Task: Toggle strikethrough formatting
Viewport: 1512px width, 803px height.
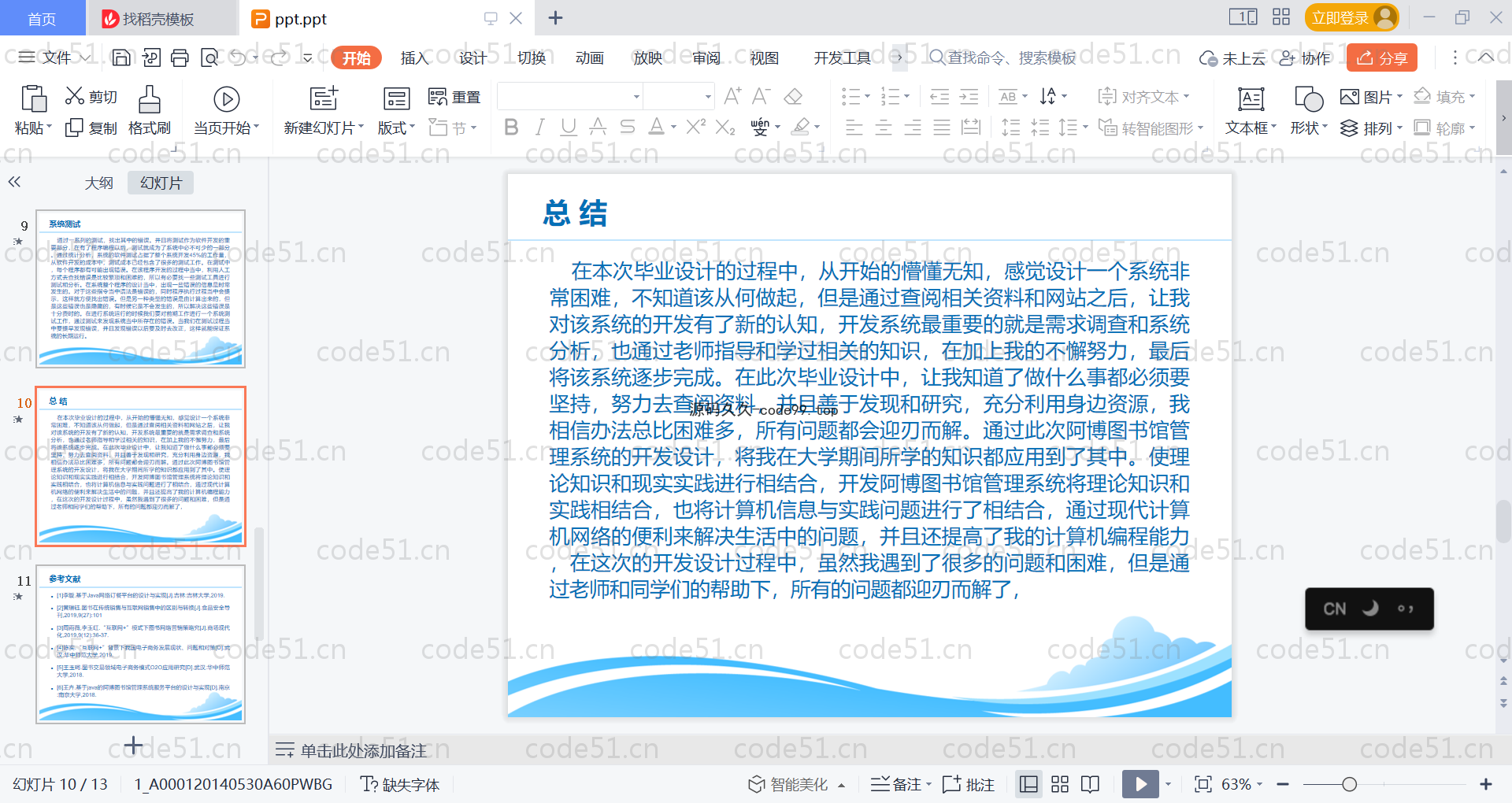Action: [627, 127]
